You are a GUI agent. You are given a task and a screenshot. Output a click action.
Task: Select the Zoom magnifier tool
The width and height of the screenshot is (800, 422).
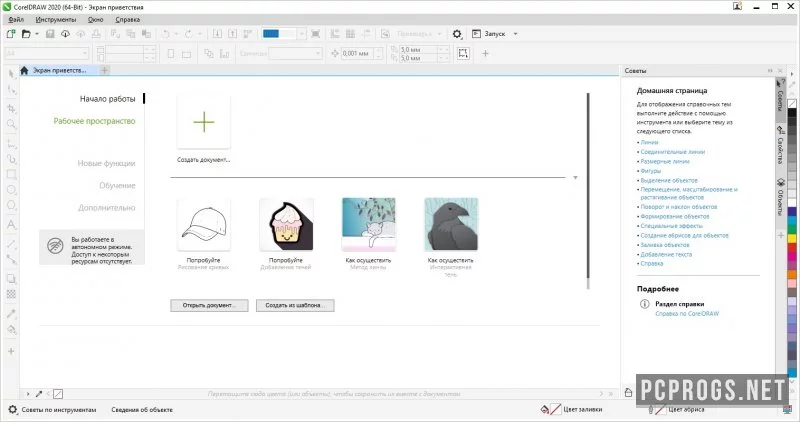point(11,124)
